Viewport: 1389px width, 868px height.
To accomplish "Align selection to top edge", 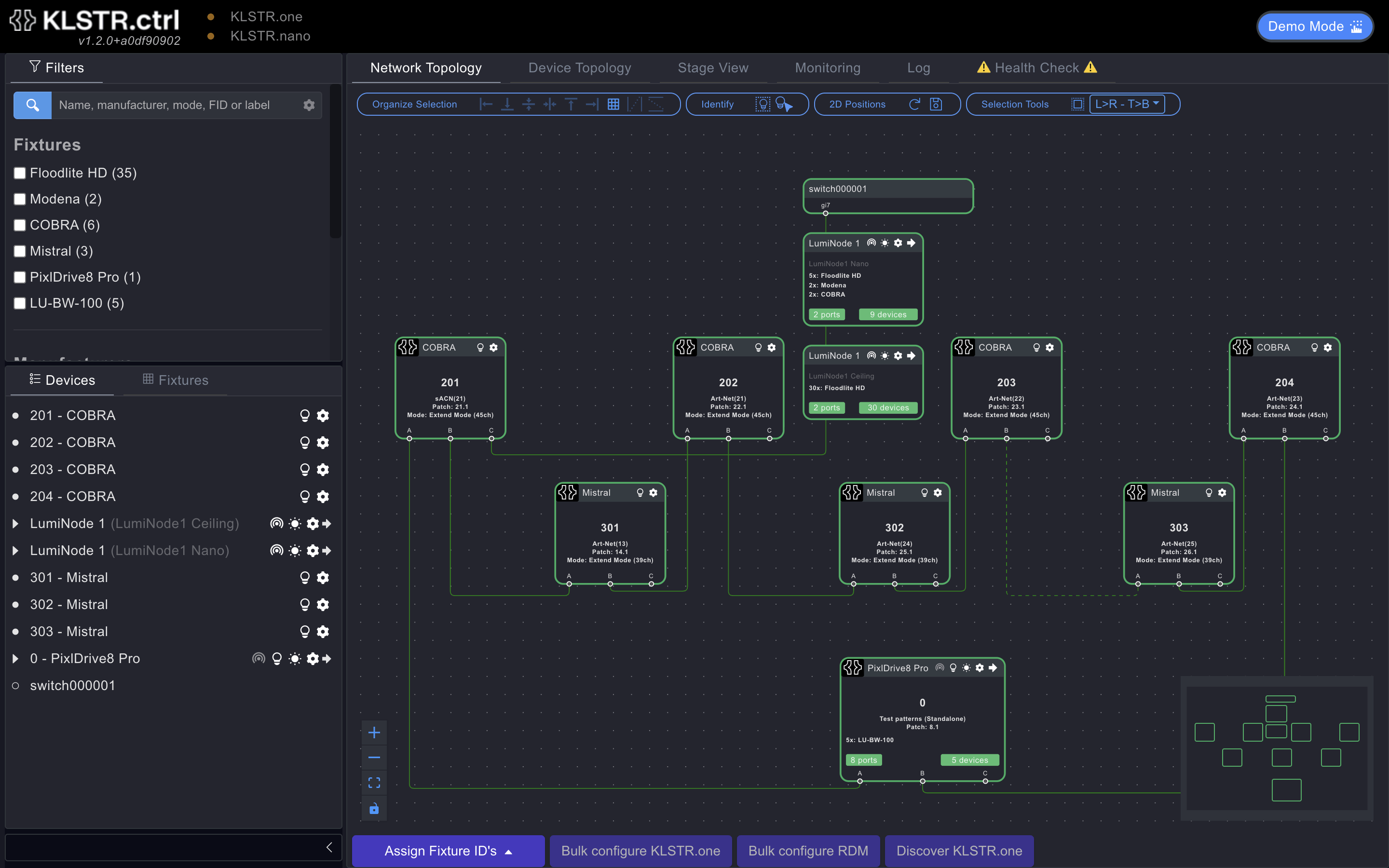I will pos(571,104).
